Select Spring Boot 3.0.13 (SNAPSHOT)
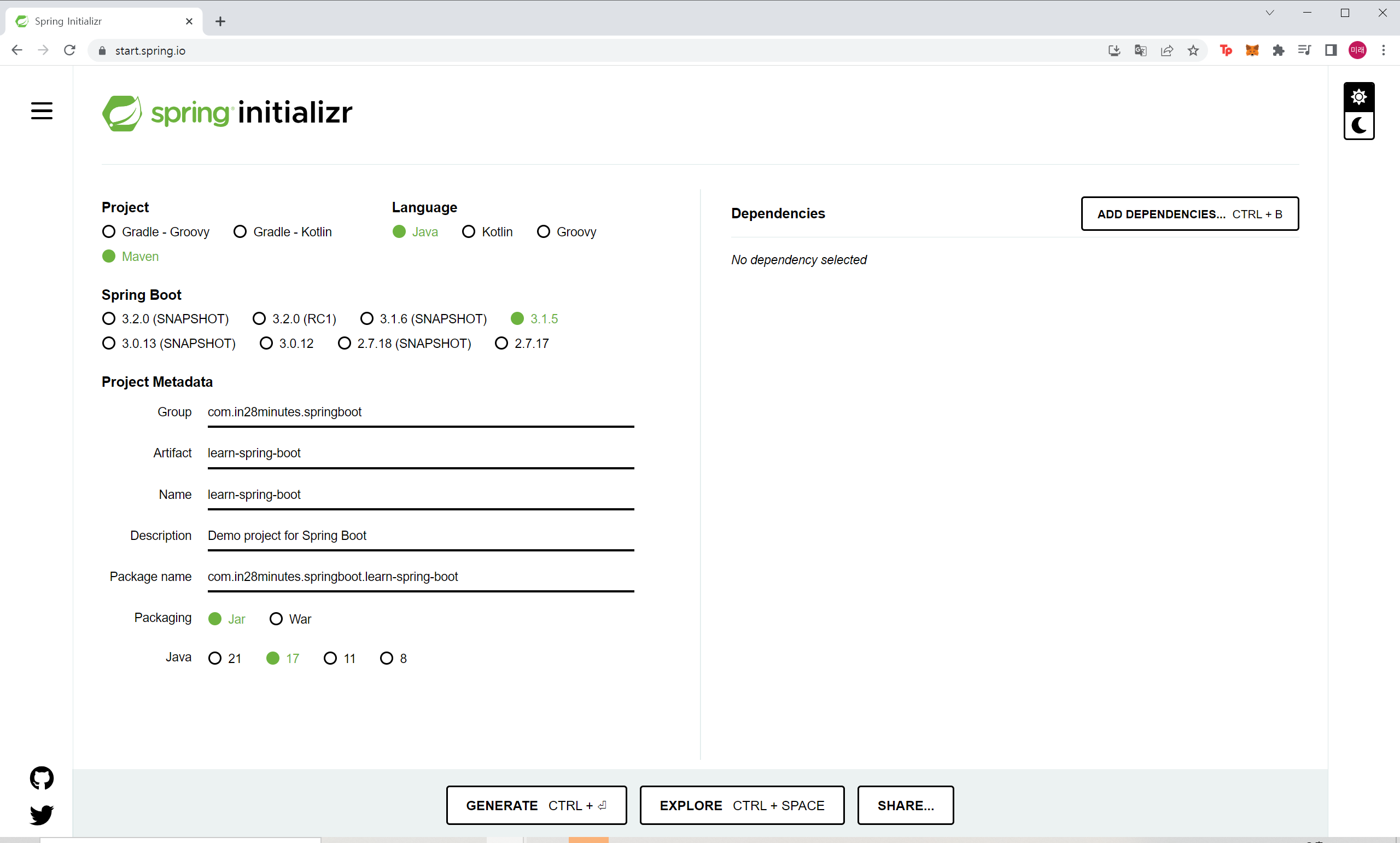This screenshot has height=843, width=1400. point(168,343)
